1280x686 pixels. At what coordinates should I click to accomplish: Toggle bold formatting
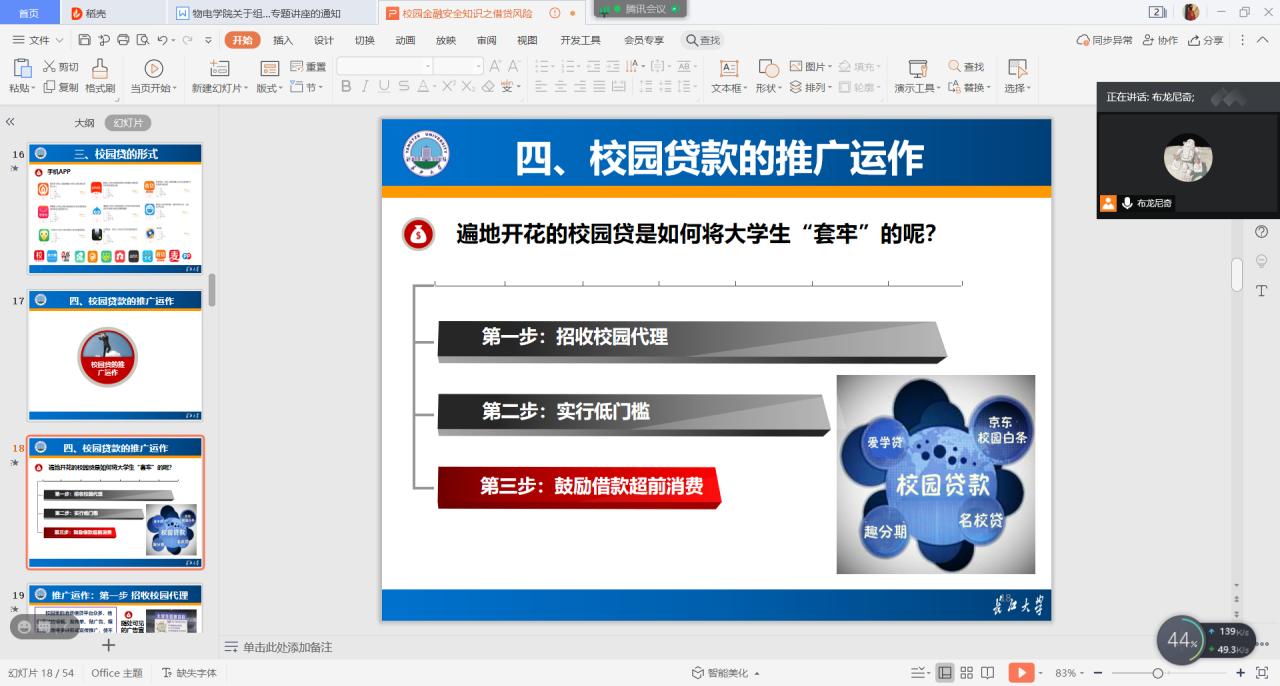point(346,87)
